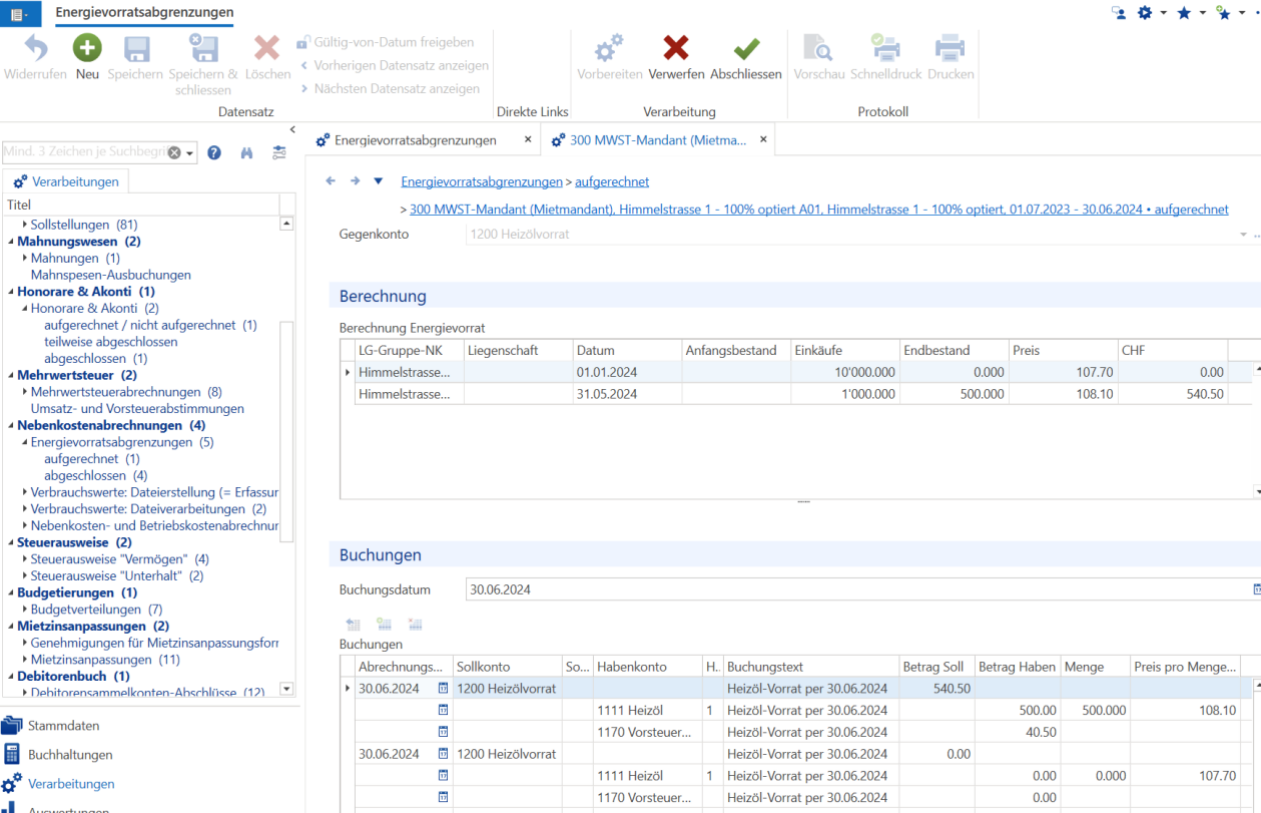Navigate back with the breadcrumb left arrow

pos(331,181)
